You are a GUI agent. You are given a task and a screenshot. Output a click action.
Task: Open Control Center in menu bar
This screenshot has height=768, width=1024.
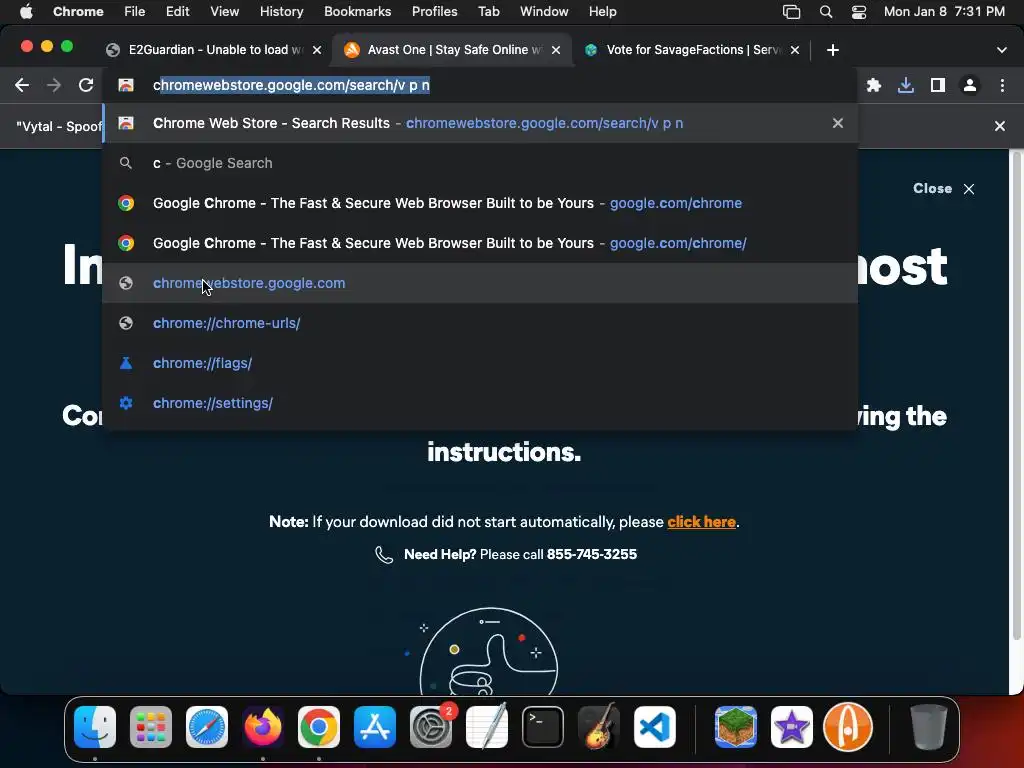click(858, 12)
